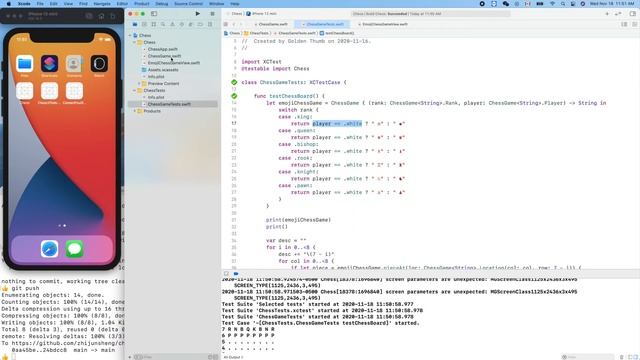Viewport: 640px width, 360px height.
Task: Open the related items menu in editor
Action: (x=226, y=24)
